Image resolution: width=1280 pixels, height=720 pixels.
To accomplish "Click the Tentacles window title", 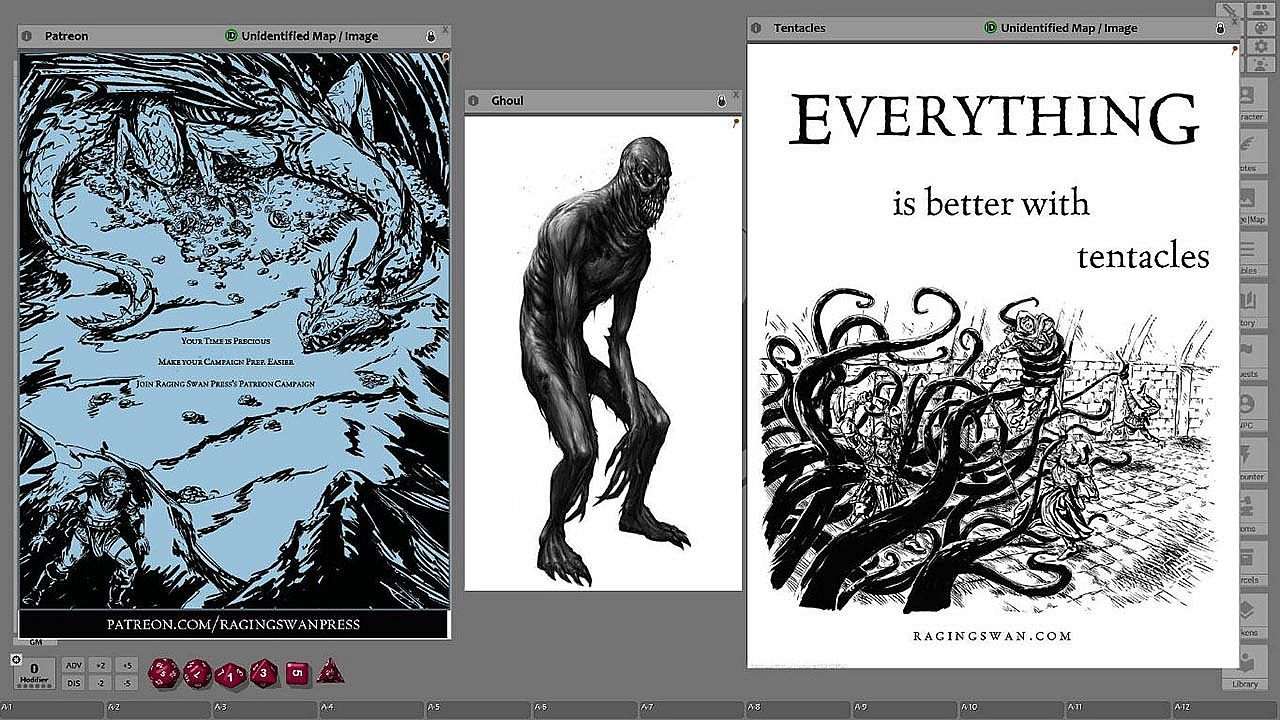I will 800,28.
